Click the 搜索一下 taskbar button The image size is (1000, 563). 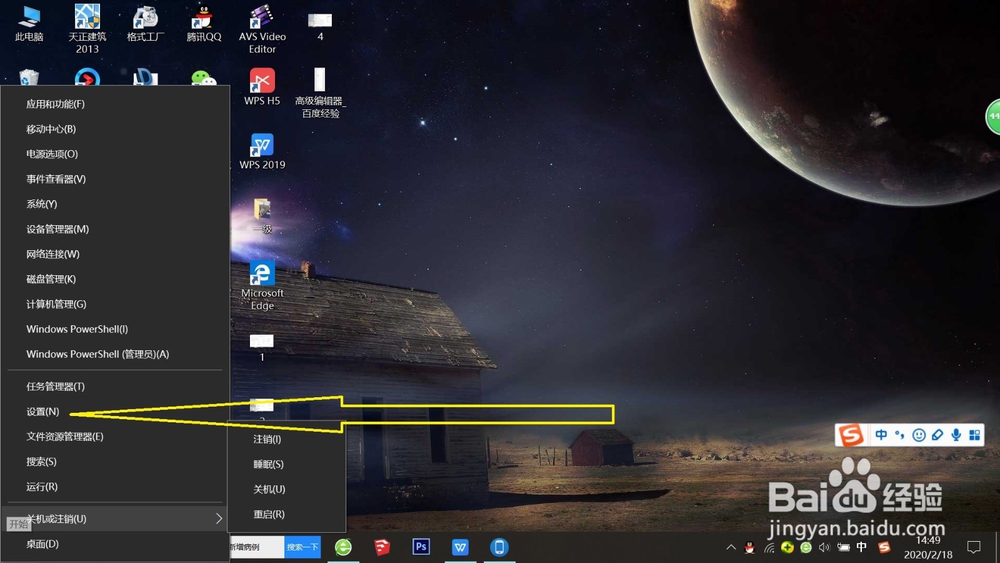[302, 547]
